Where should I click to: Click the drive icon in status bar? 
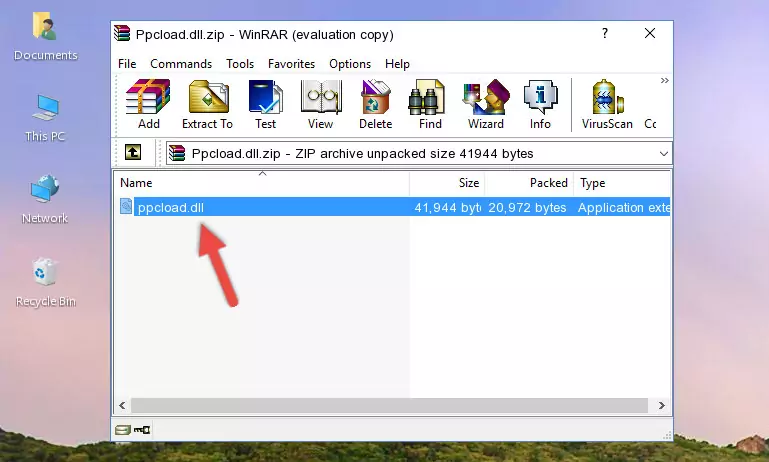123,430
